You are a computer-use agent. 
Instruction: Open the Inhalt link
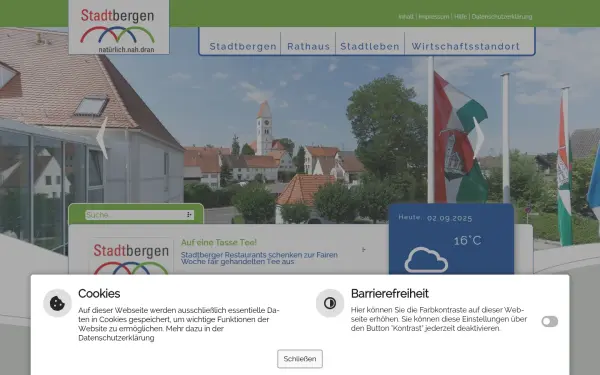pyautogui.click(x=406, y=17)
